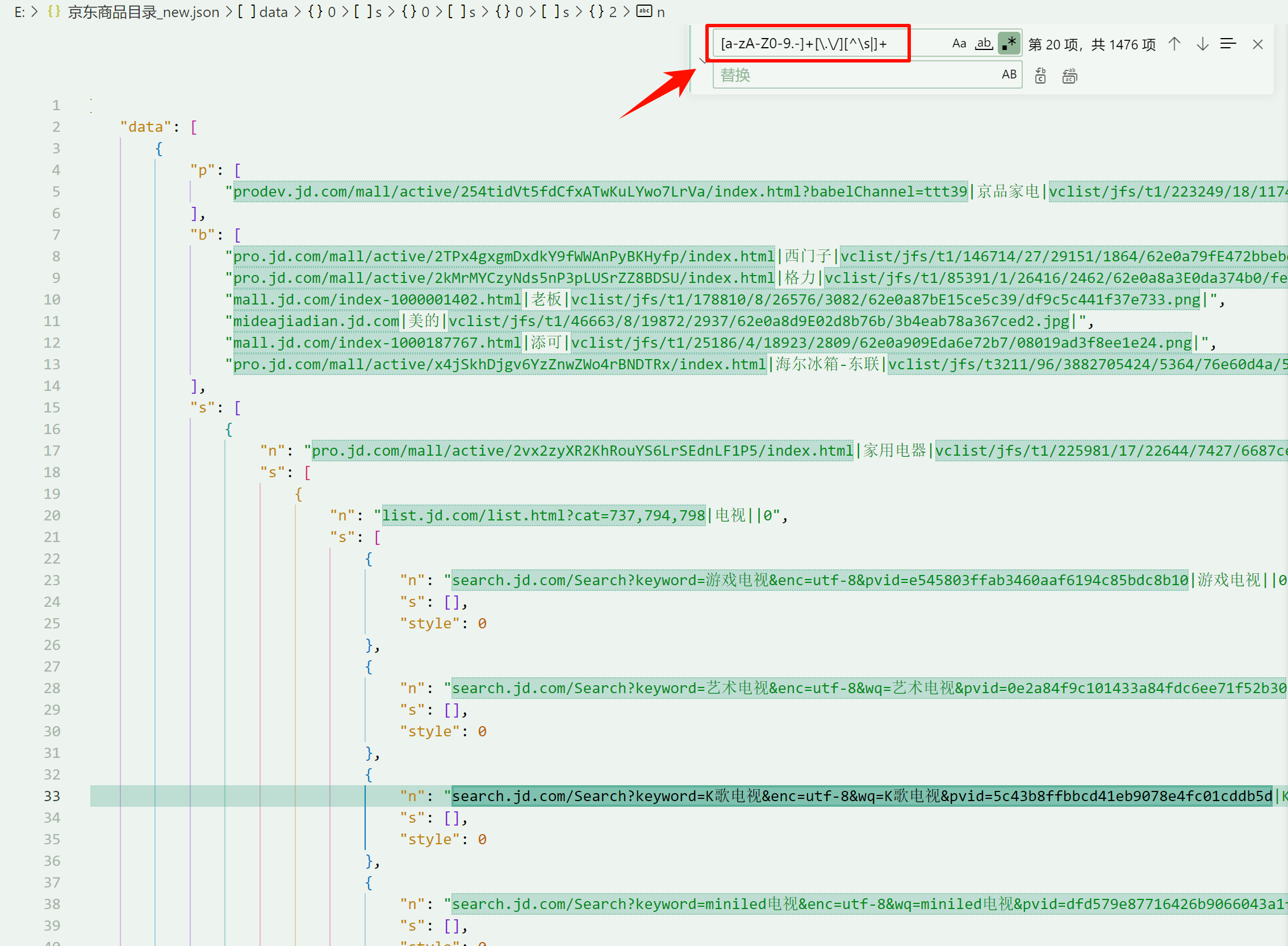The image size is (1288, 946).
Task: Click line number 33 in gutter
Action: pyautogui.click(x=52, y=796)
